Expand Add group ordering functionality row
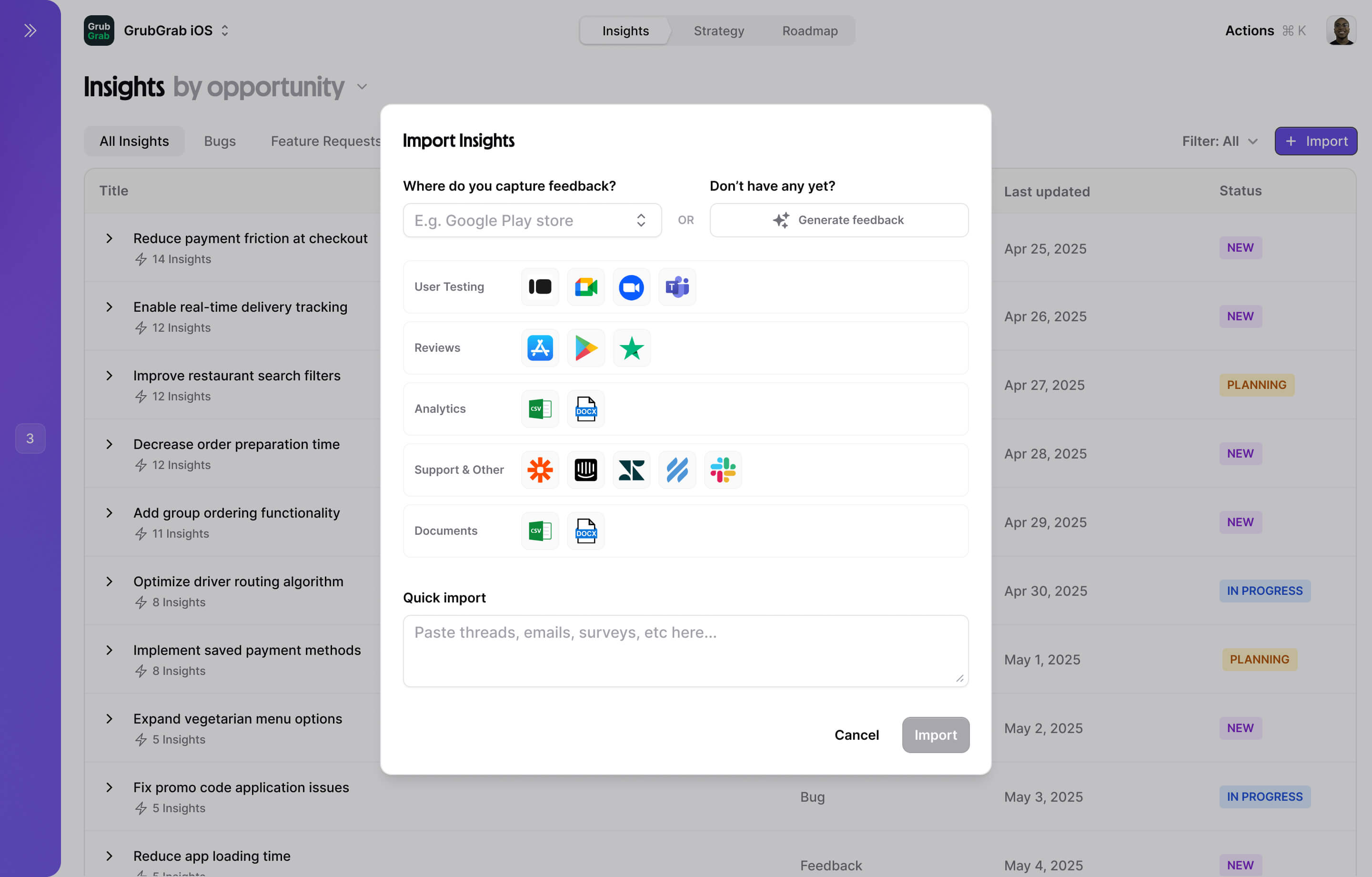 (x=110, y=513)
